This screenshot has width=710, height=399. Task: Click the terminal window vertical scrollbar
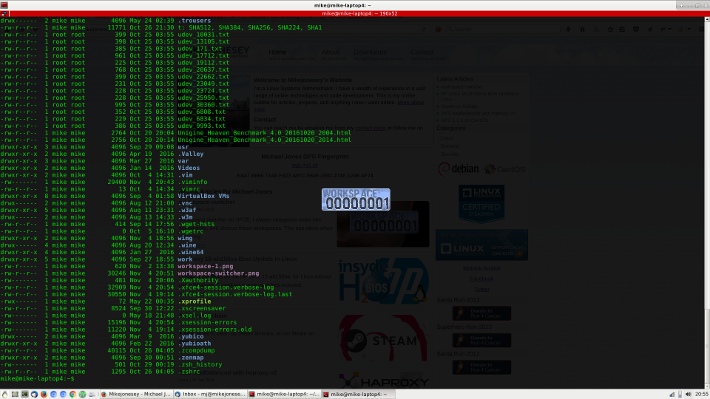coord(707,202)
